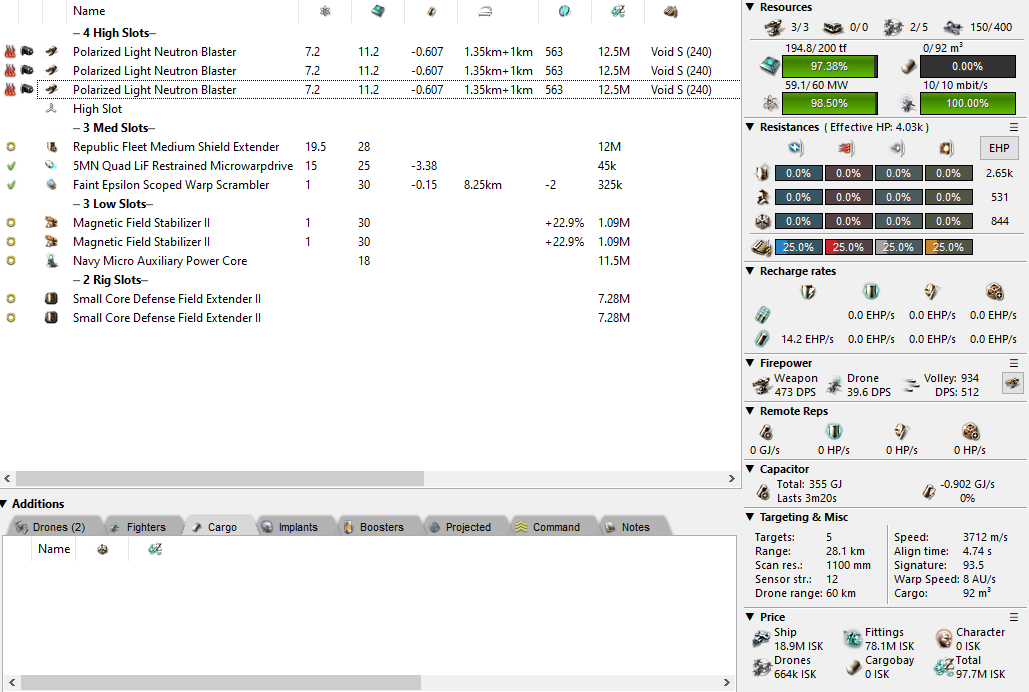Toggle 5MN Quad LiF Microwarpdrive active state
The image size is (1029, 692).
11,166
